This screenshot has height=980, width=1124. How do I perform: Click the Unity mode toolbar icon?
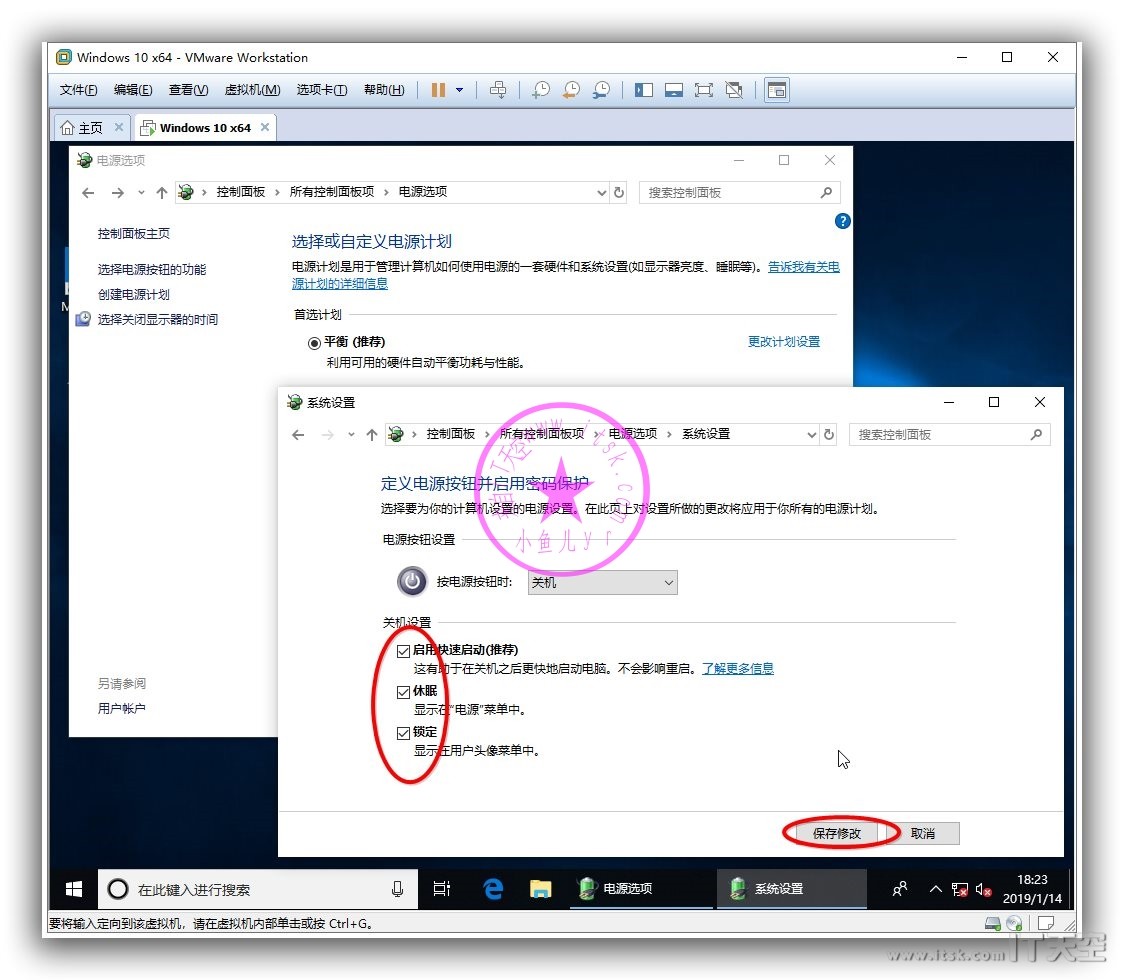click(734, 90)
